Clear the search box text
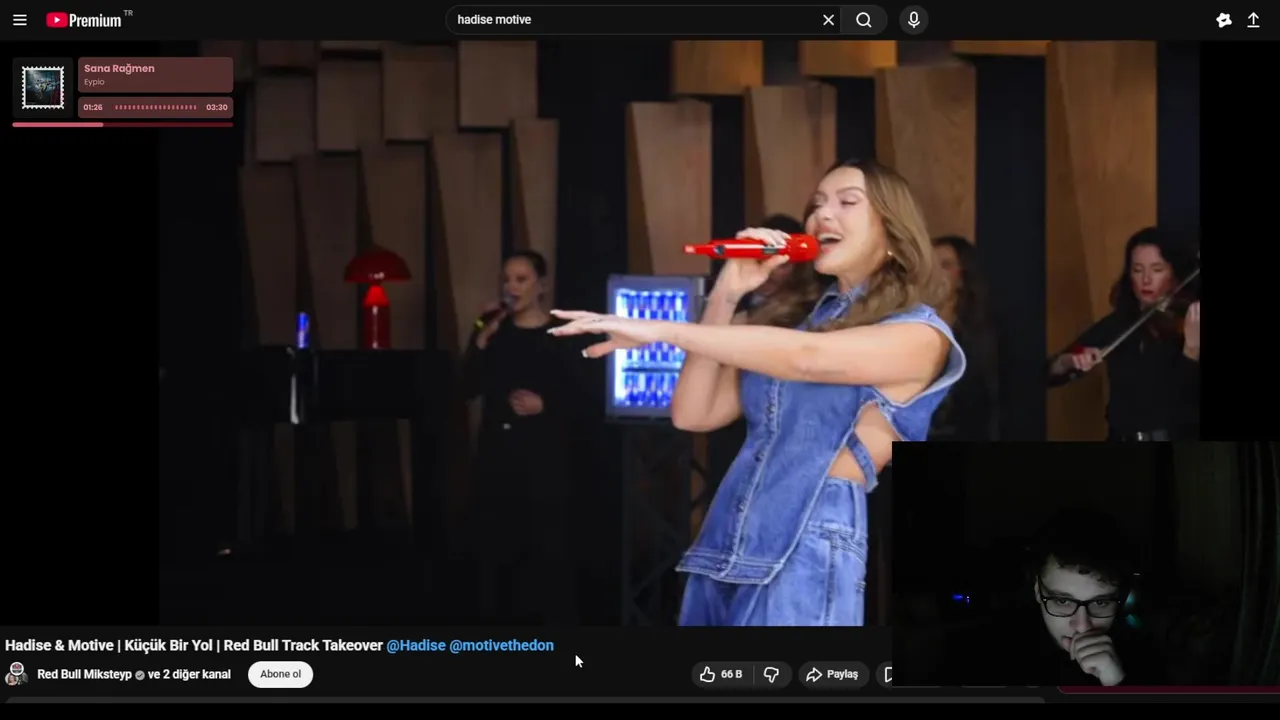1280x720 pixels. [x=828, y=20]
